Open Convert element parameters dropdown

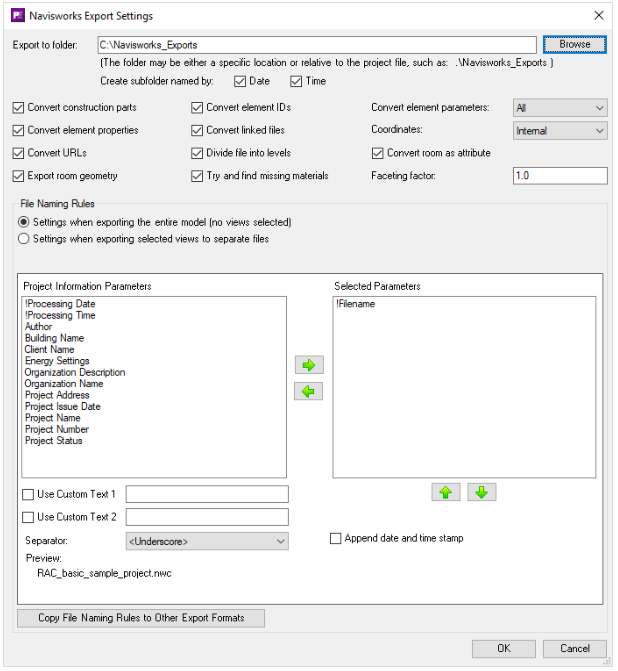tap(560, 108)
